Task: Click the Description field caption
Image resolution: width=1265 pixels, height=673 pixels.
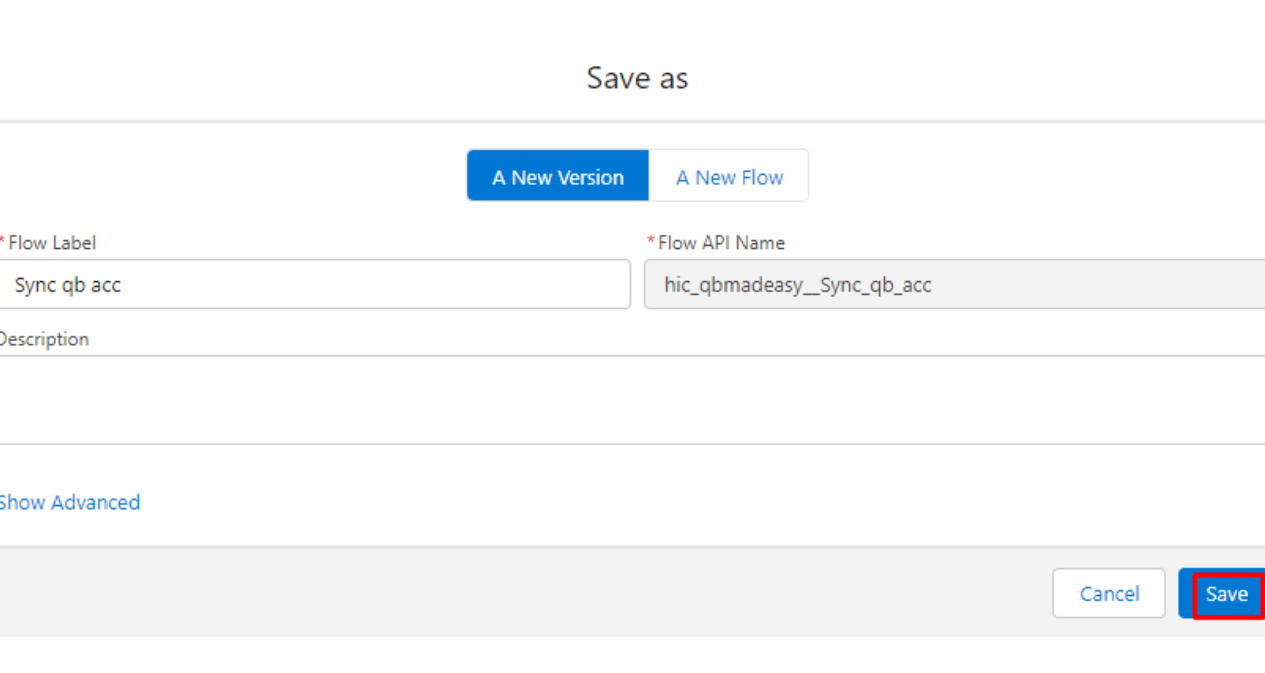Action: click(44, 339)
